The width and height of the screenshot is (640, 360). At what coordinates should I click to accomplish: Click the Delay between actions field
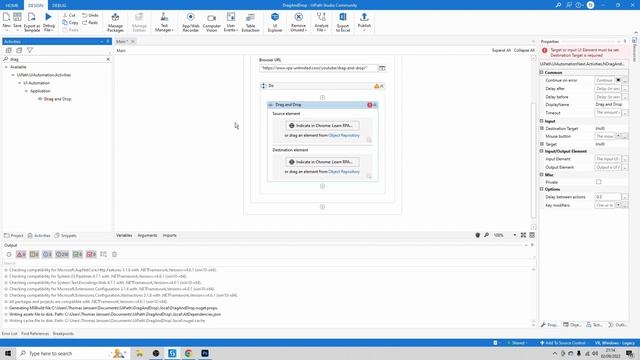point(608,197)
